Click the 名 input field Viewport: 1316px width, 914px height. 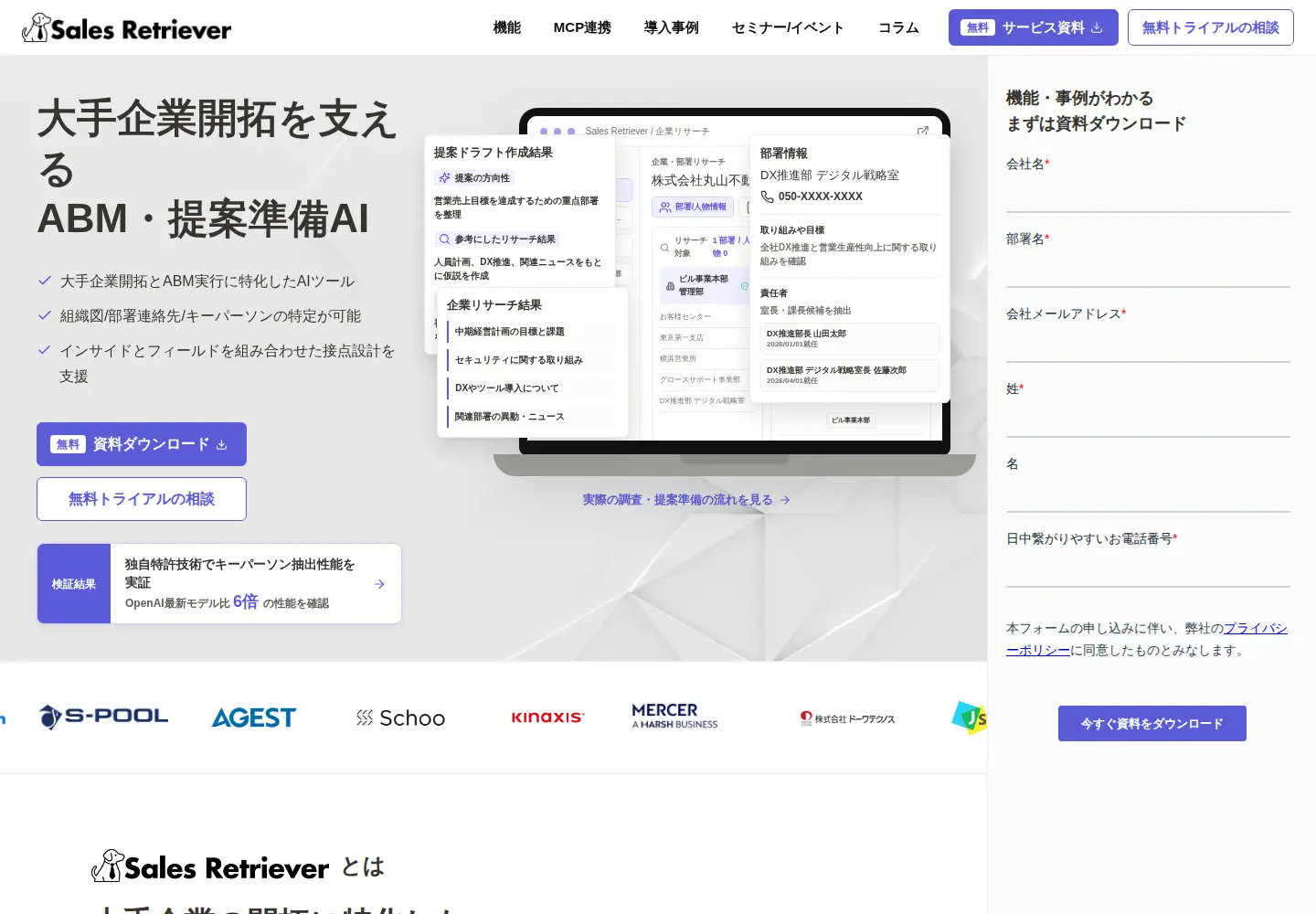click(x=1148, y=494)
